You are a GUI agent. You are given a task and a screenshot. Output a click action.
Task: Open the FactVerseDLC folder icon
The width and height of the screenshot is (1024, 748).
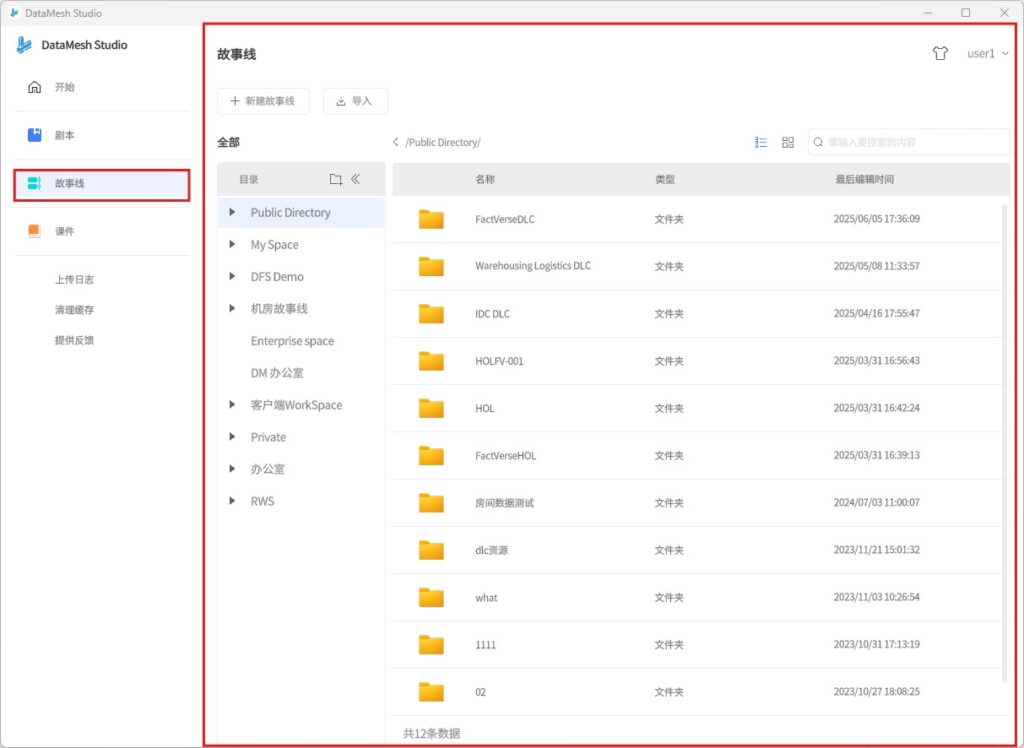point(431,219)
